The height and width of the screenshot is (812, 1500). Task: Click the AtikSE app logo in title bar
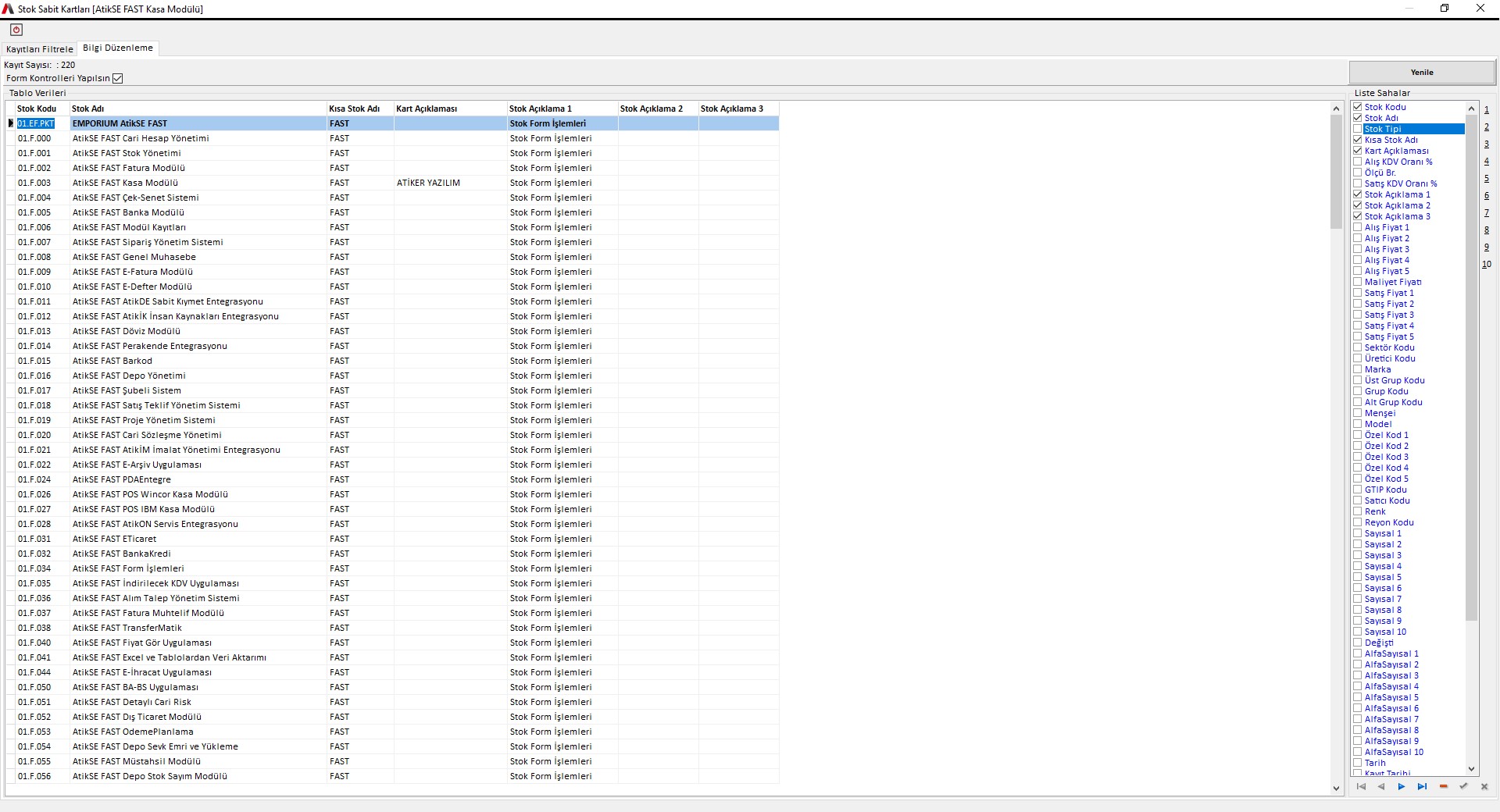[x=8, y=9]
